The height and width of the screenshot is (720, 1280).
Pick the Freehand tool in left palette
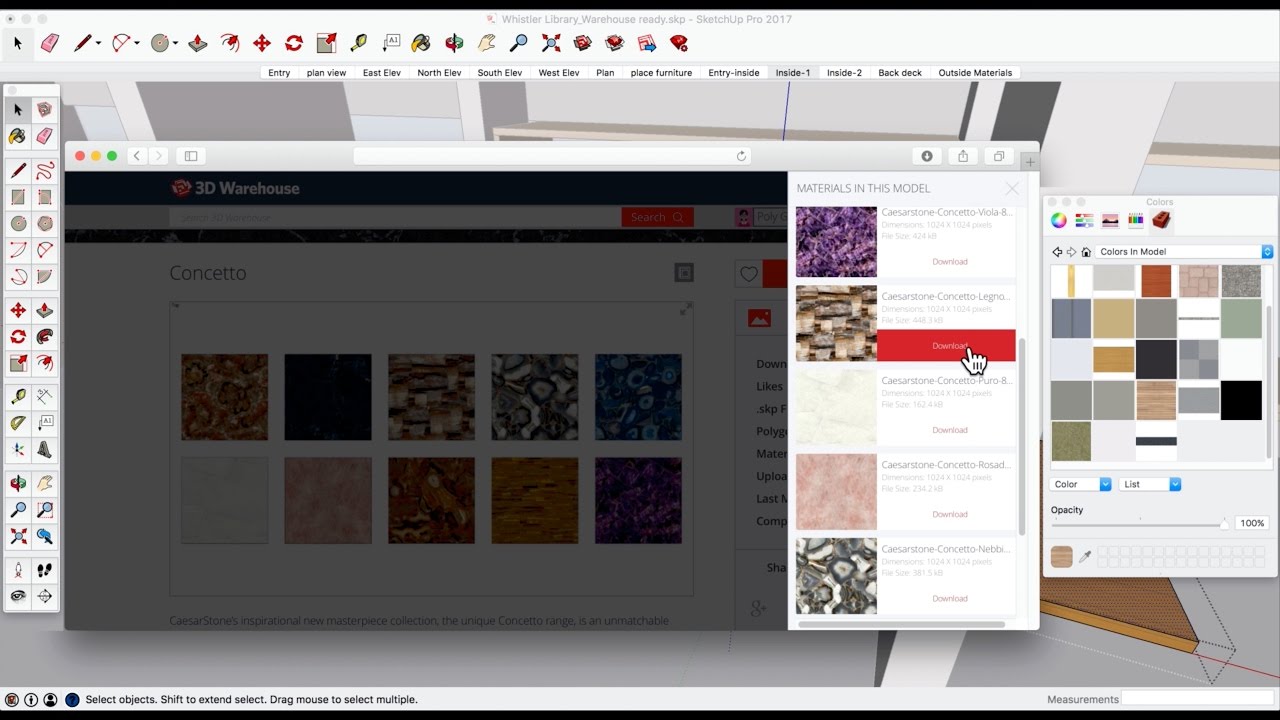44,171
